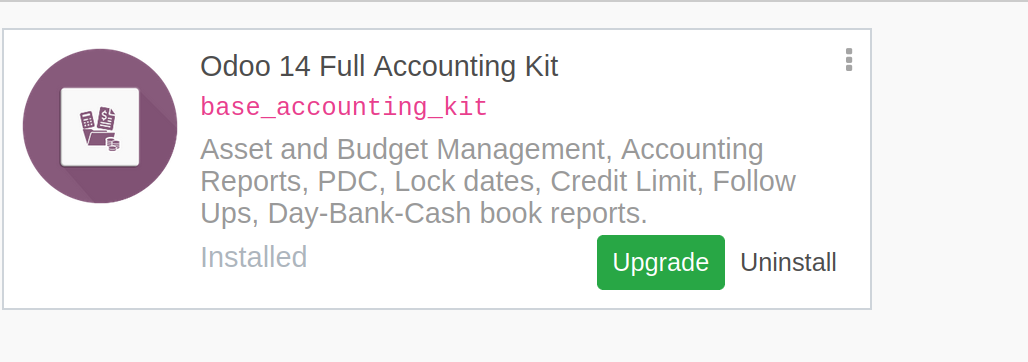1028x362 pixels.
Task: Click the white square tile inside purple icon
Action: coord(100,127)
